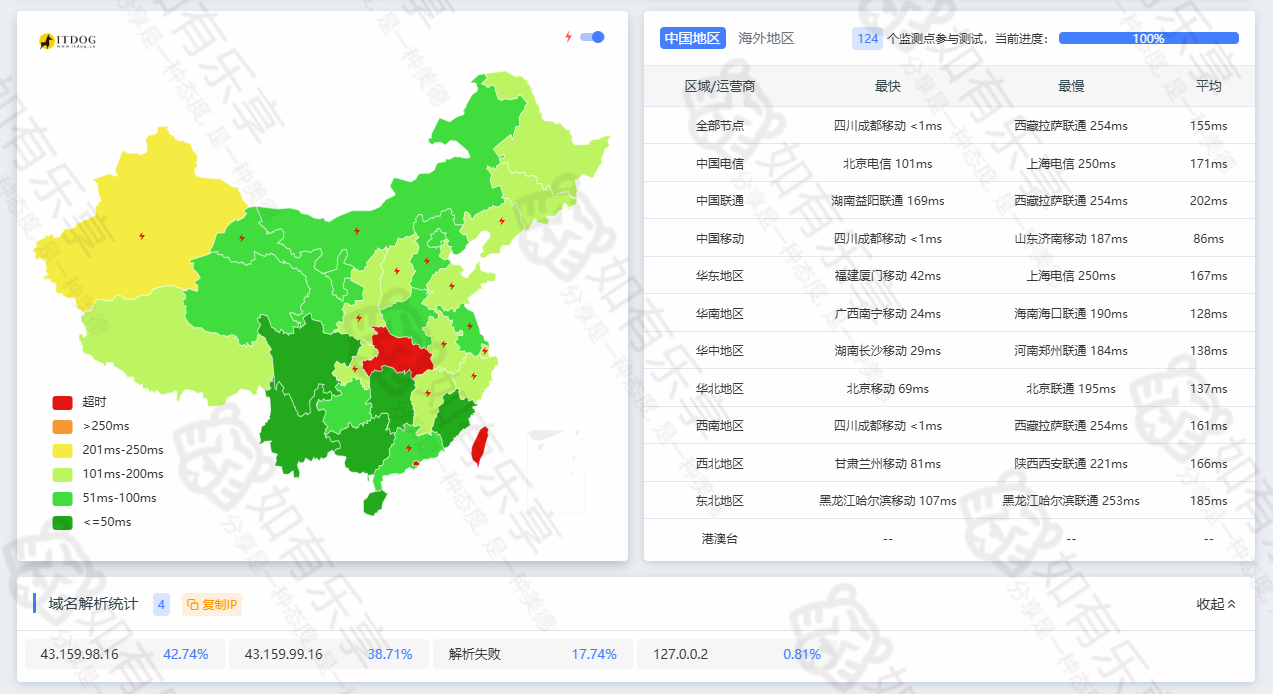Image resolution: width=1273 pixels, height=694 pixels.
Task: Click the 43.159.98.16 IP entry
Action: pyautogui.click(x=80, y=655)
